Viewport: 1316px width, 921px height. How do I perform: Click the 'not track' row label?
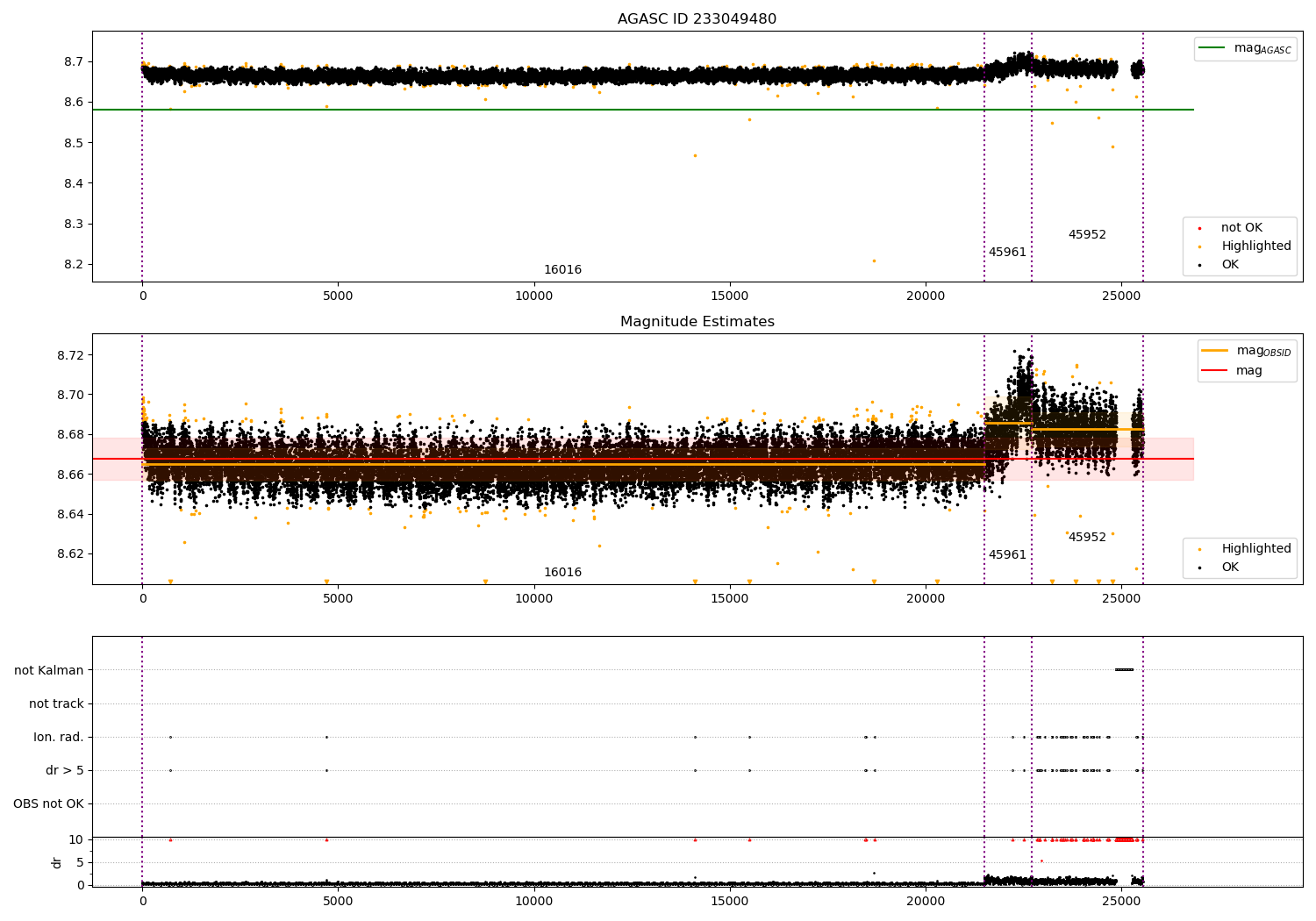coord(56,704)
